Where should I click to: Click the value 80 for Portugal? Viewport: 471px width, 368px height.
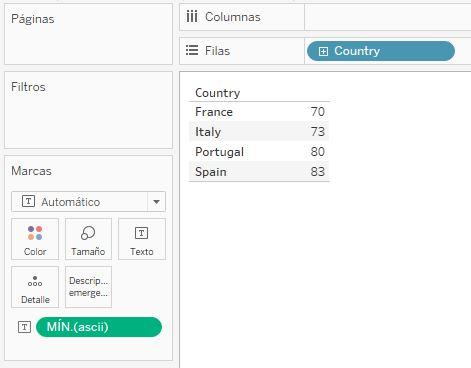pos(318,152)
